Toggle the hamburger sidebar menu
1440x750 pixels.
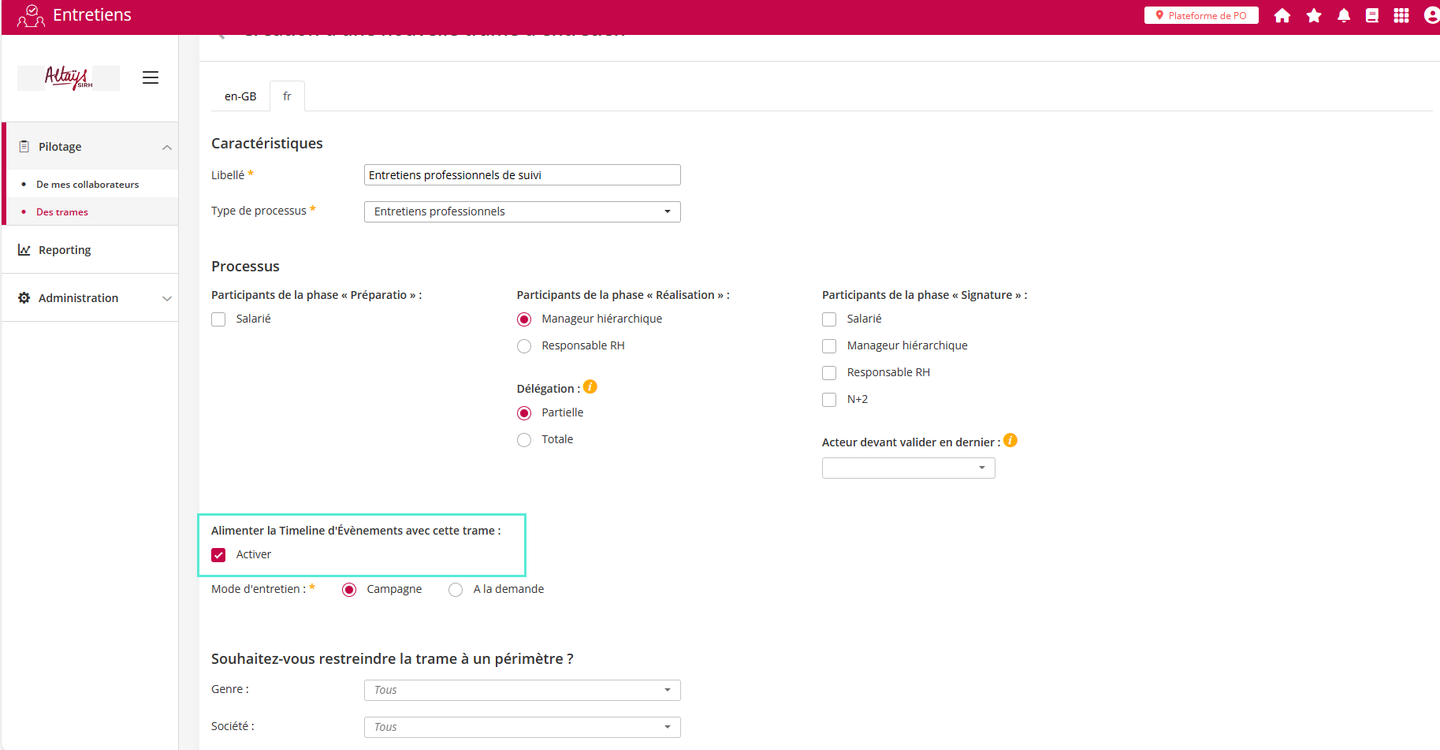pos(150,78)
